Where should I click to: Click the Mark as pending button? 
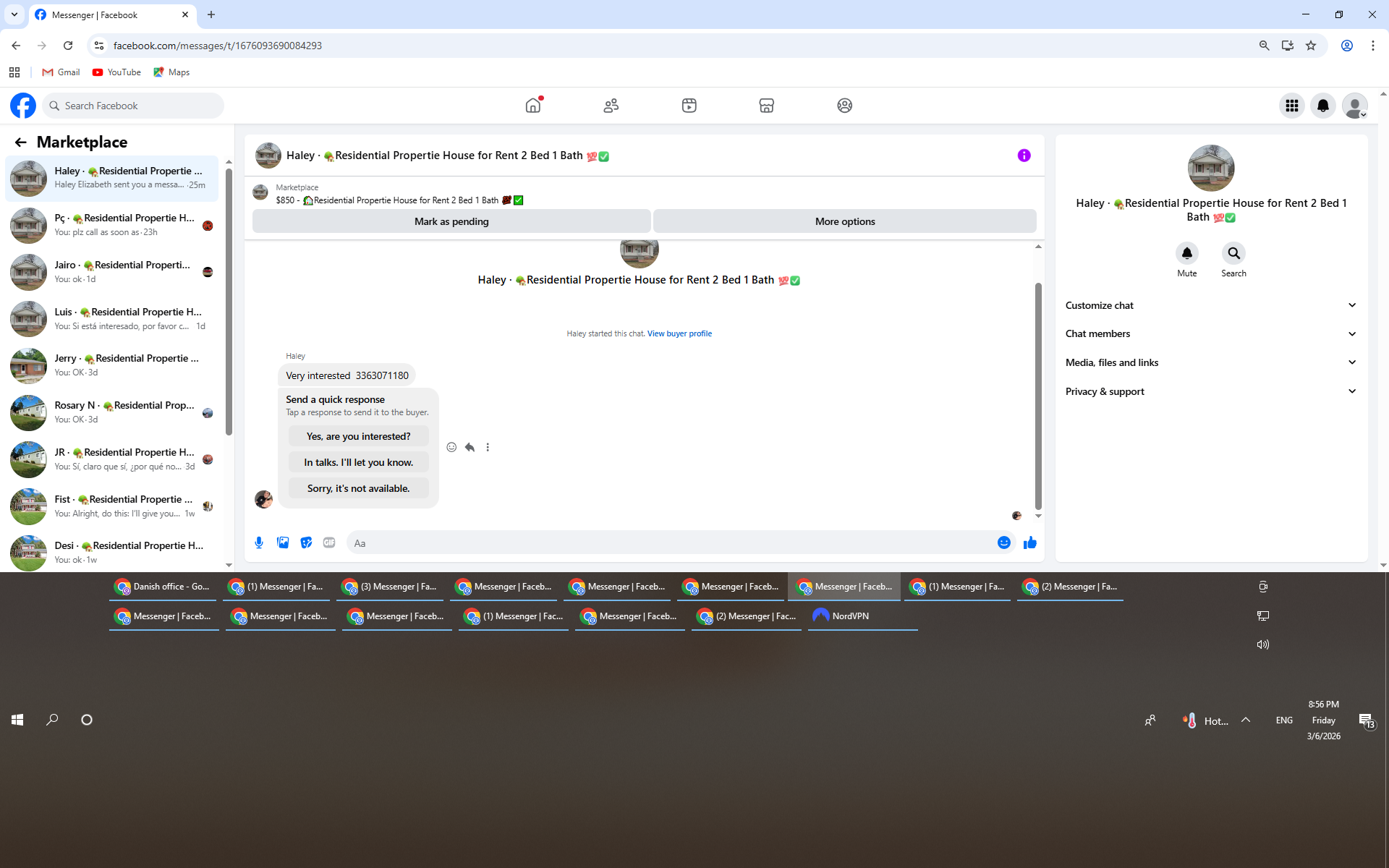click(451, 221)
